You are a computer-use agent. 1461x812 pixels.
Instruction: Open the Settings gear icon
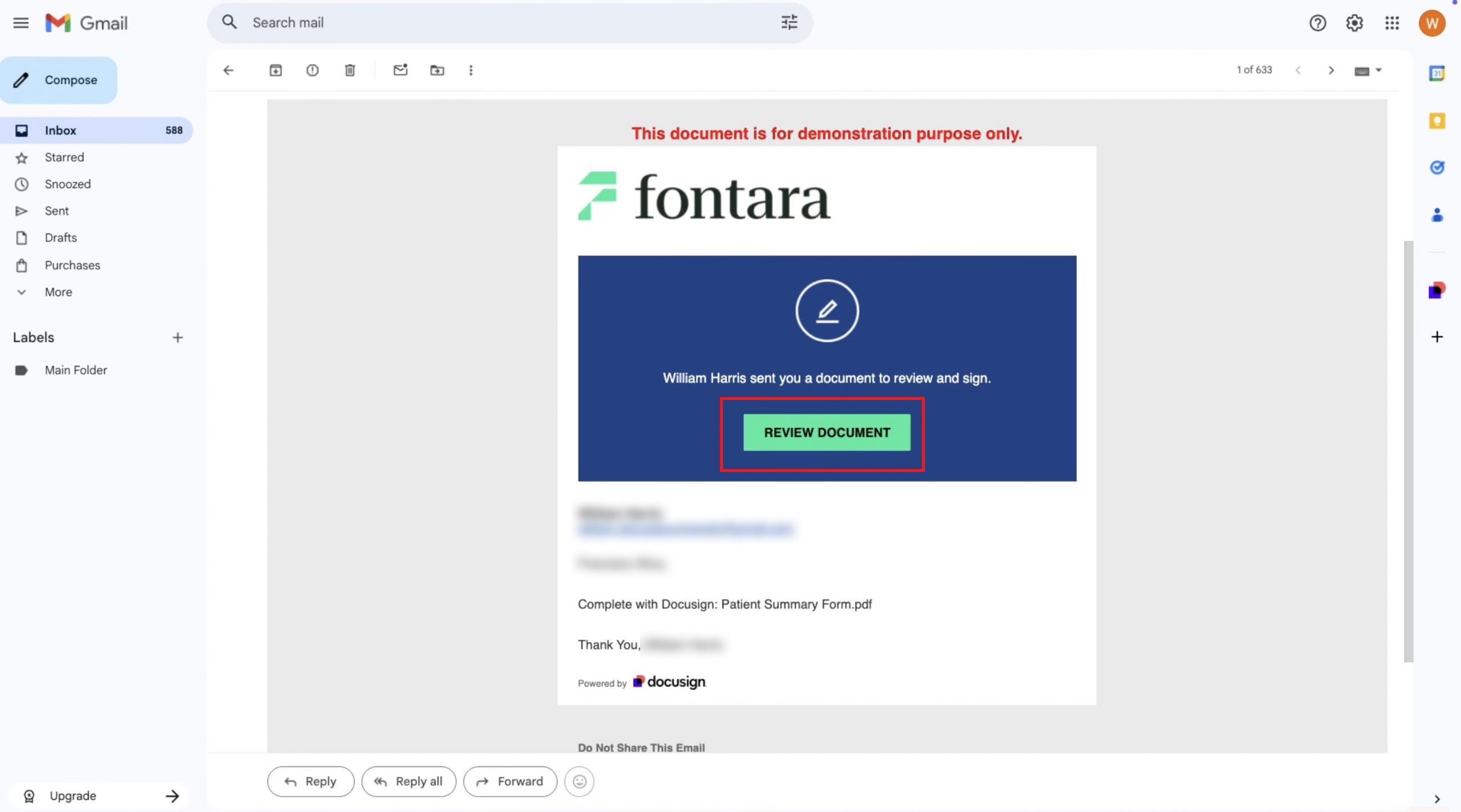pyautogui.click(x=1354, y=23)
